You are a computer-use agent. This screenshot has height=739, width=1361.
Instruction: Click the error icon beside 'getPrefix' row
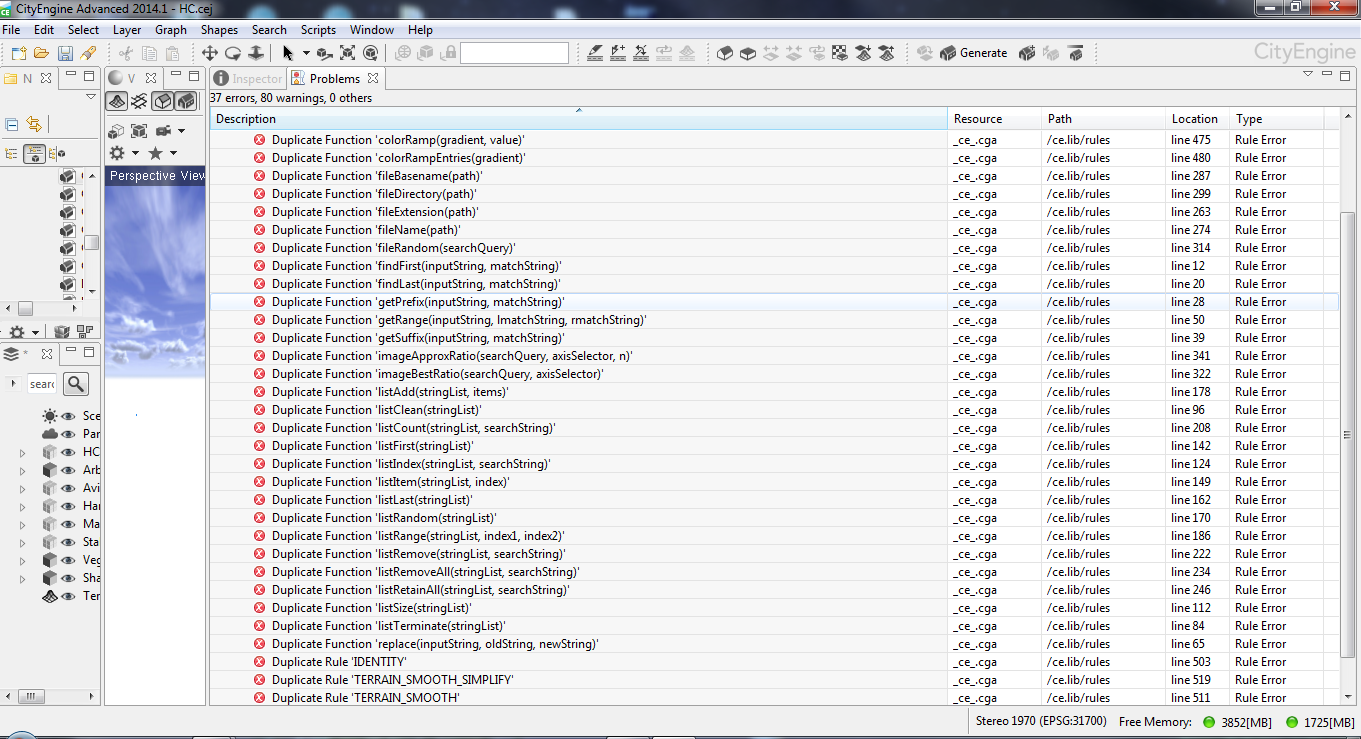point(259,302)
